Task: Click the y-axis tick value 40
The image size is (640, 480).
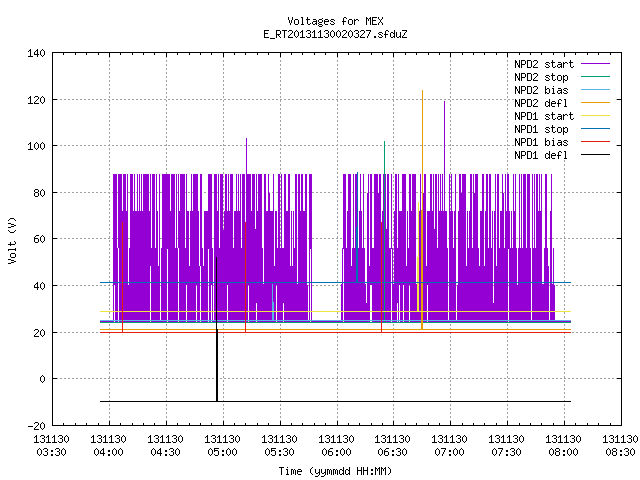Action: (39, 286)
